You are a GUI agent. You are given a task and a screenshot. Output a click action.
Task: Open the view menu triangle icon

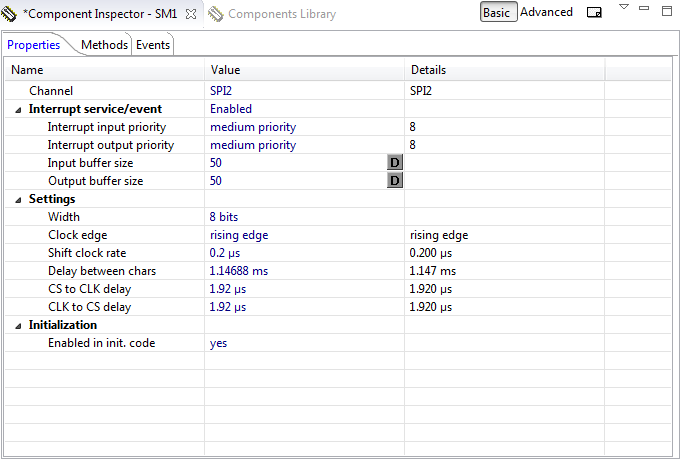coord(623,8)
